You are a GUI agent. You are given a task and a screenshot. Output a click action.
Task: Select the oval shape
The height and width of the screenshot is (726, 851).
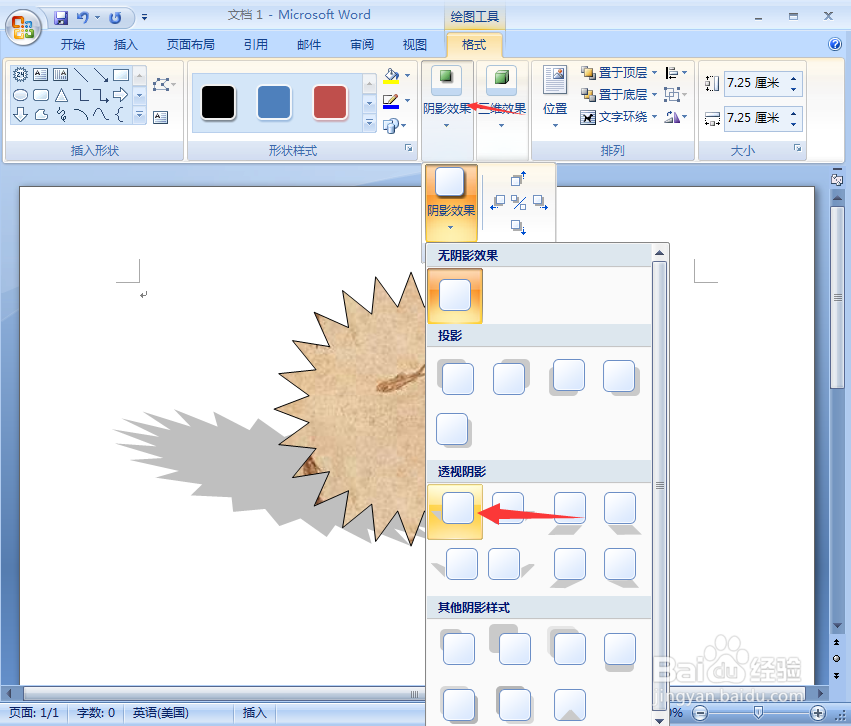pos(20,95)
